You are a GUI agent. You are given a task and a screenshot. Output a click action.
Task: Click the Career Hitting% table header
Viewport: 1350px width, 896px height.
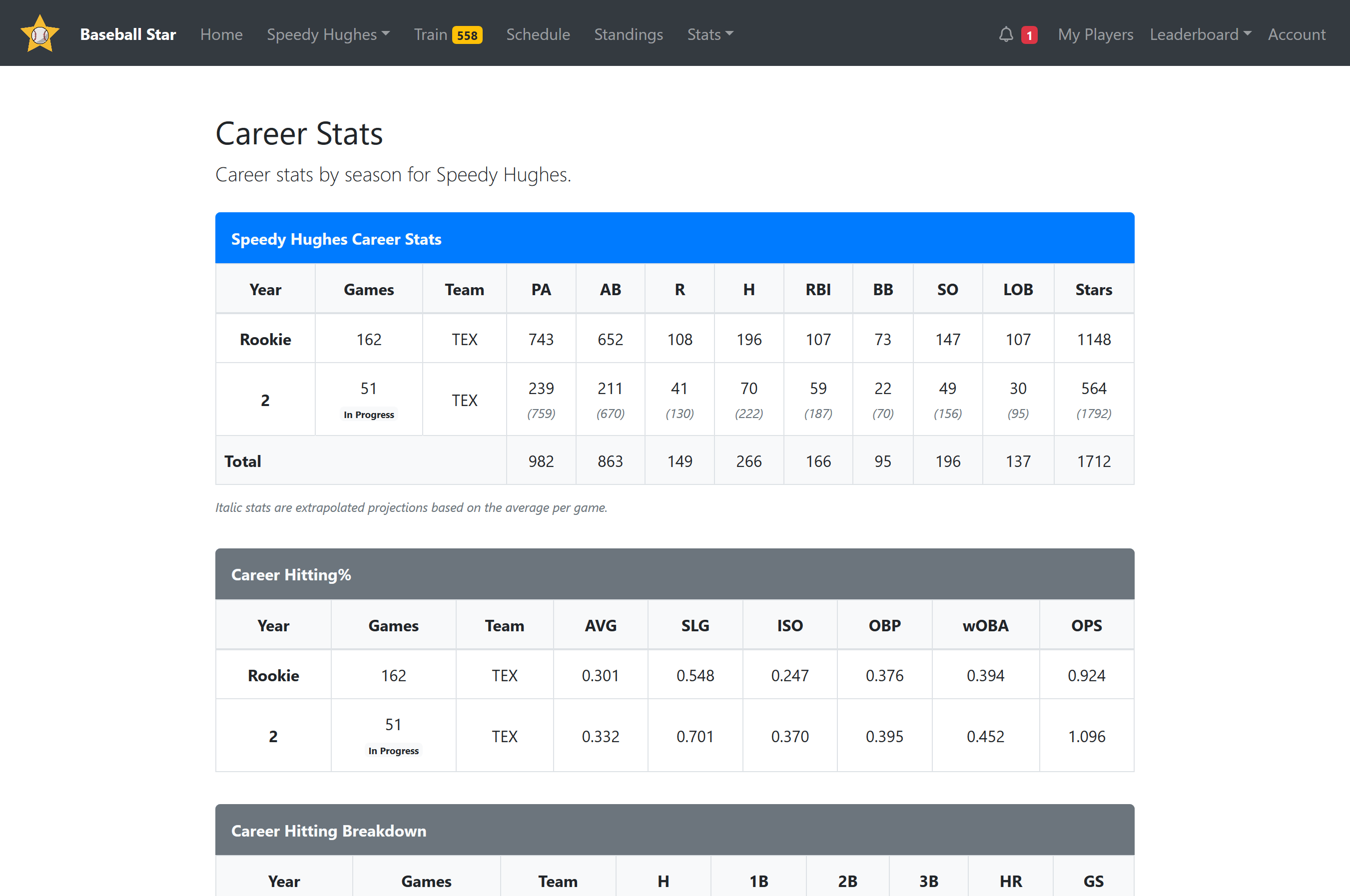291,574
